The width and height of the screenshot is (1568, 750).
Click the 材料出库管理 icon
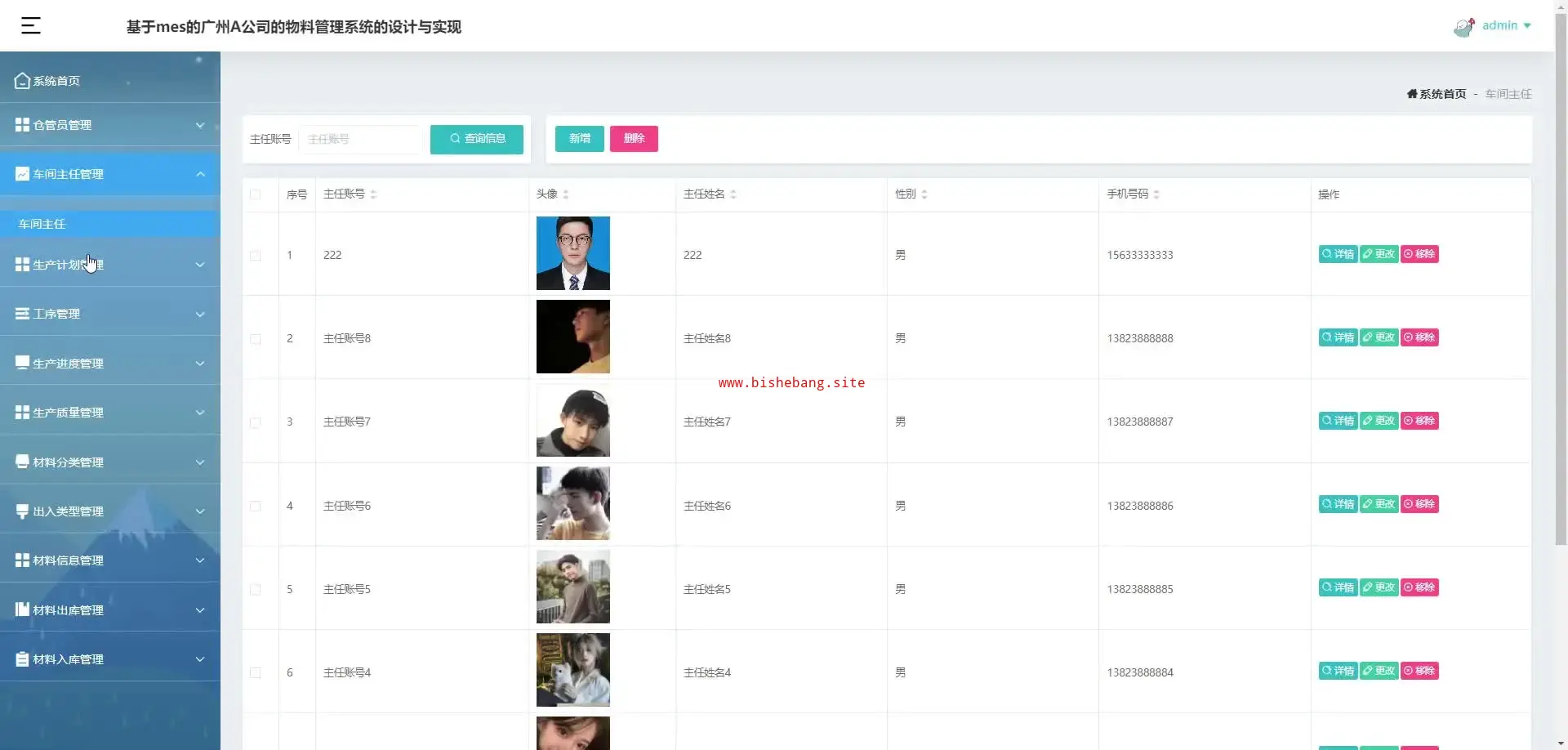tap(22, 609)
